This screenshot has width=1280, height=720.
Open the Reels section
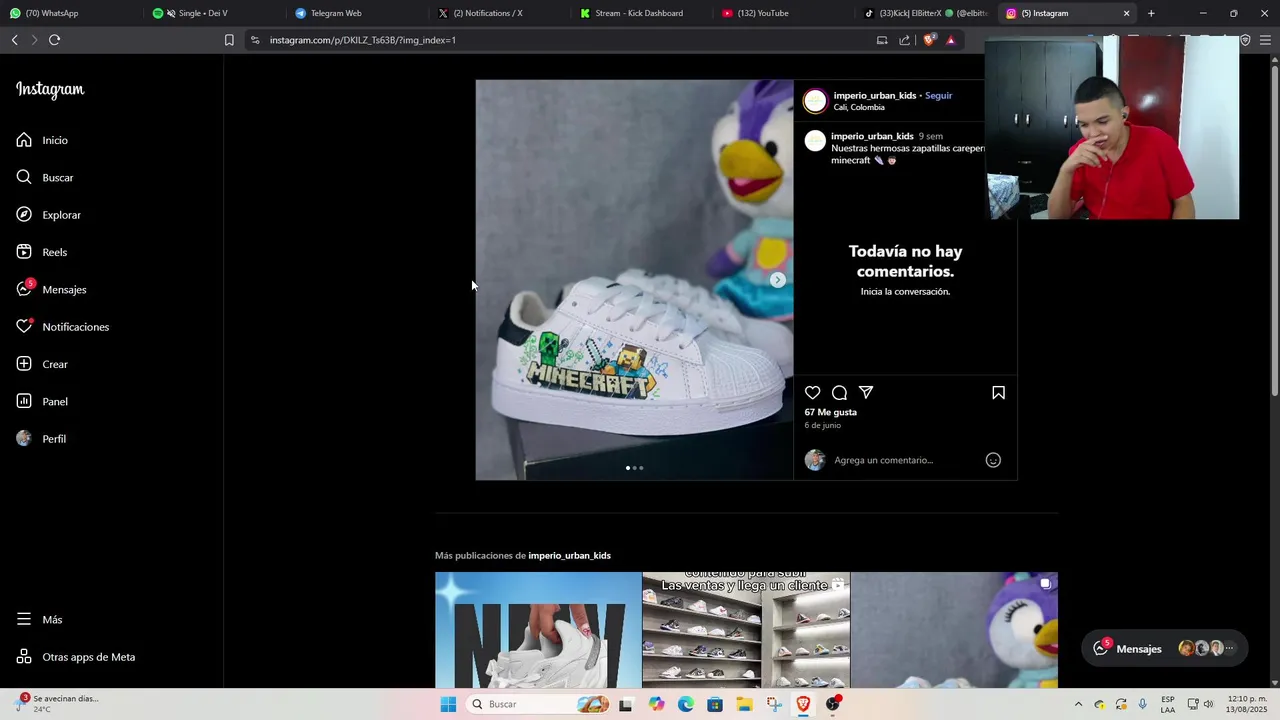click(x=42, y=252)
